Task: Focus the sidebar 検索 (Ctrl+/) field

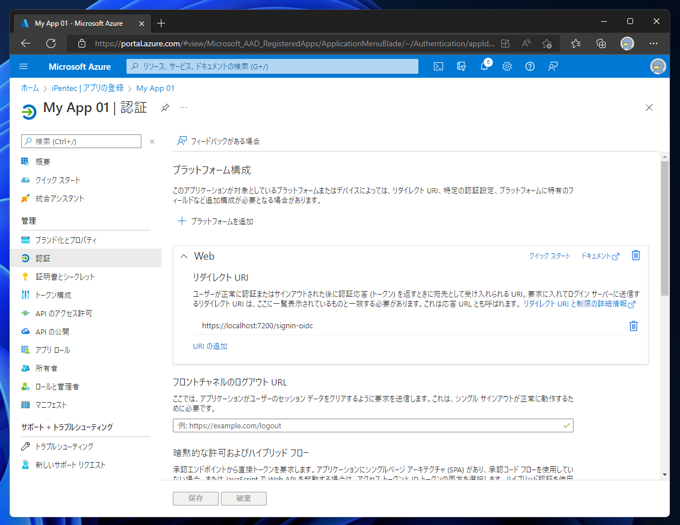Action: pos(81,141)
